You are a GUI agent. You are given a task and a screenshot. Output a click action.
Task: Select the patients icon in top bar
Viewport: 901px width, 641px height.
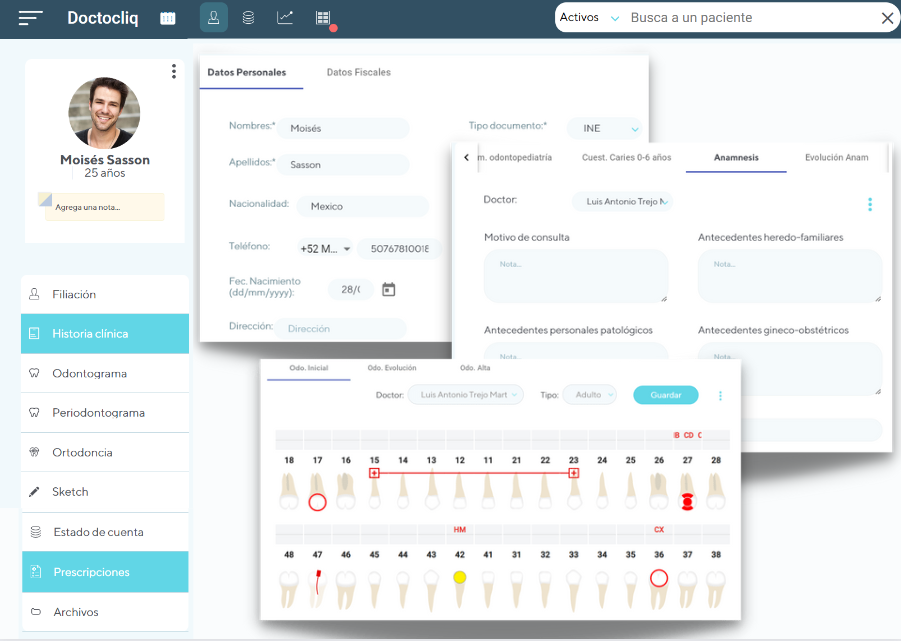213,18
